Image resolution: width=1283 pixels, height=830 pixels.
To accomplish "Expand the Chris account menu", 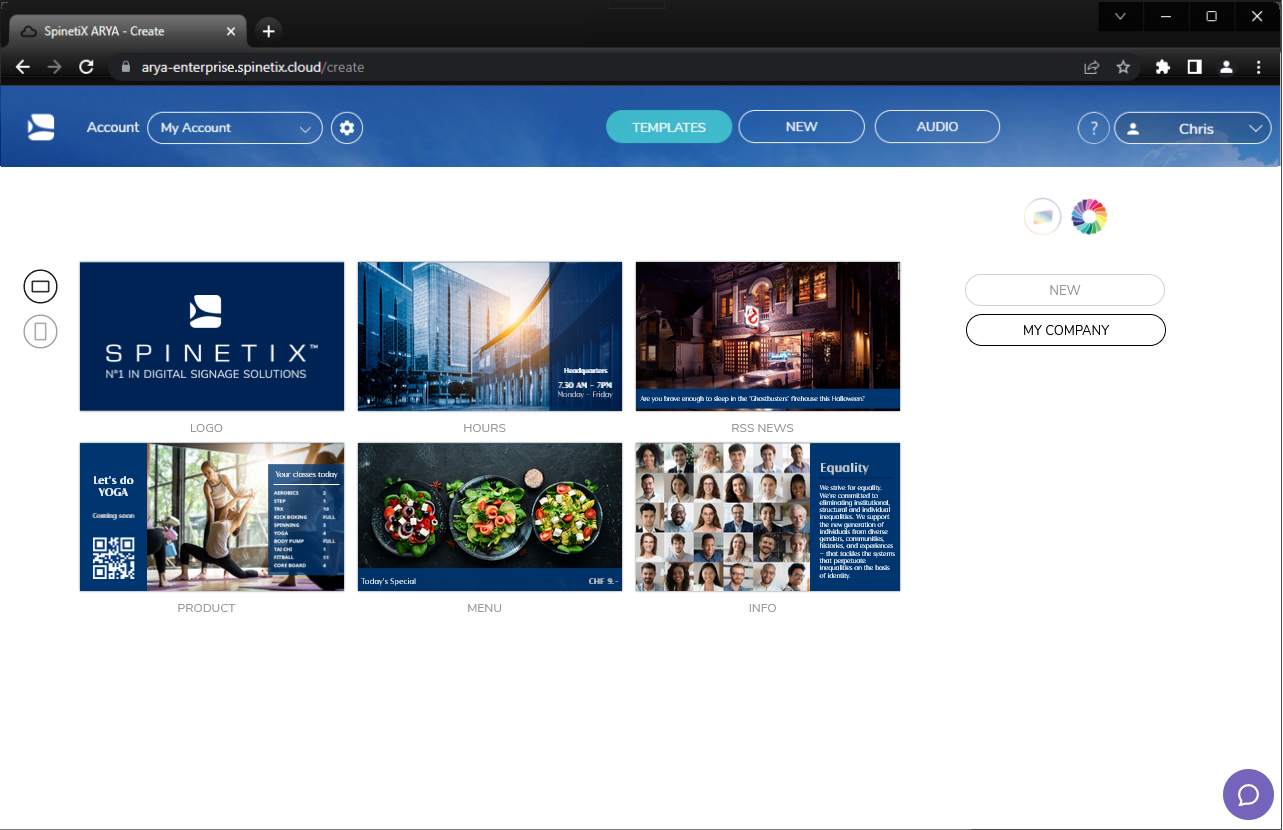I will pyautogui.click(x=1193, y=128).
